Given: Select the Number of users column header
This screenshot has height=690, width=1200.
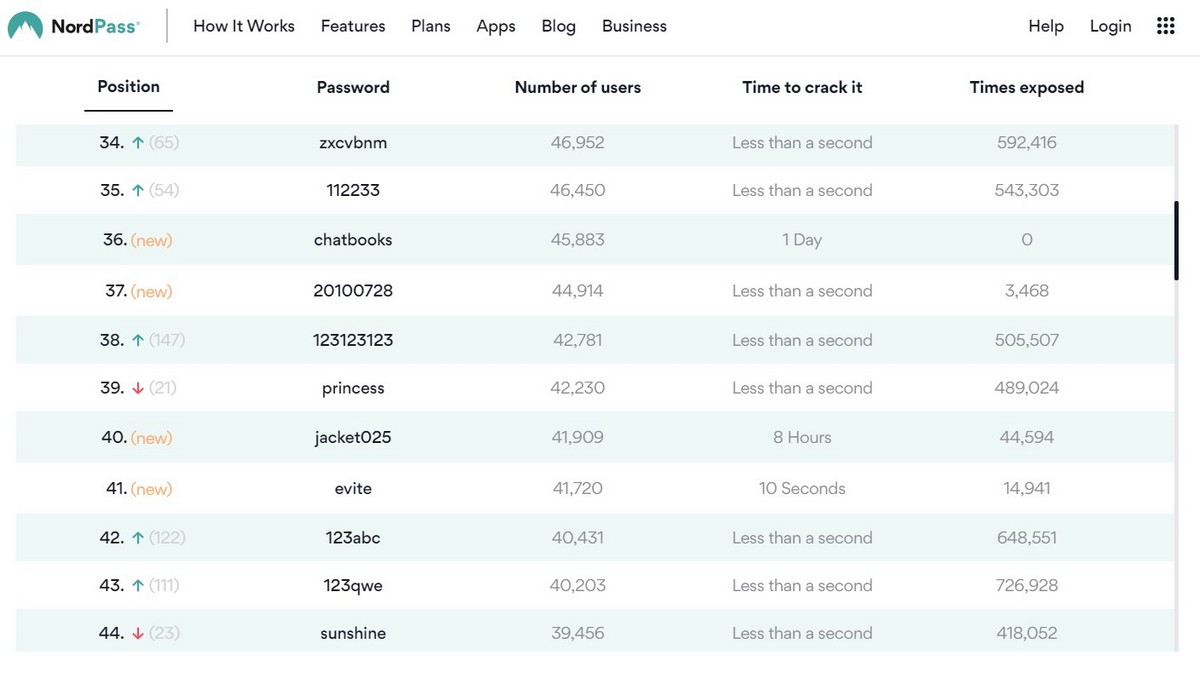Looking at the screenshot, I should click(x=578, y=88).
